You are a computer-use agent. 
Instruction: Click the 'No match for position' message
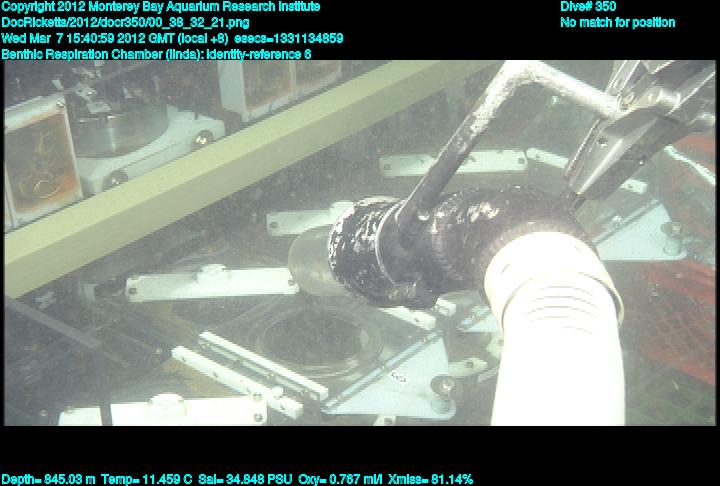(618, 23)
